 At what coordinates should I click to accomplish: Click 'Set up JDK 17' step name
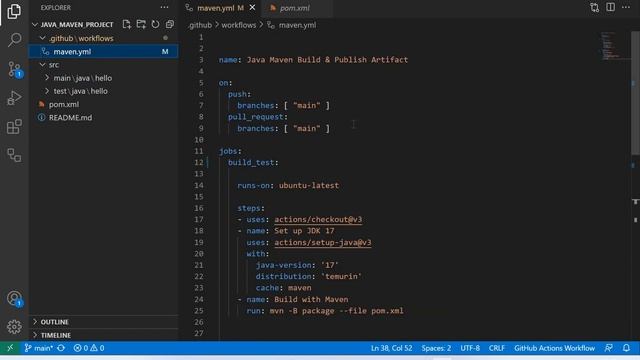304,231
